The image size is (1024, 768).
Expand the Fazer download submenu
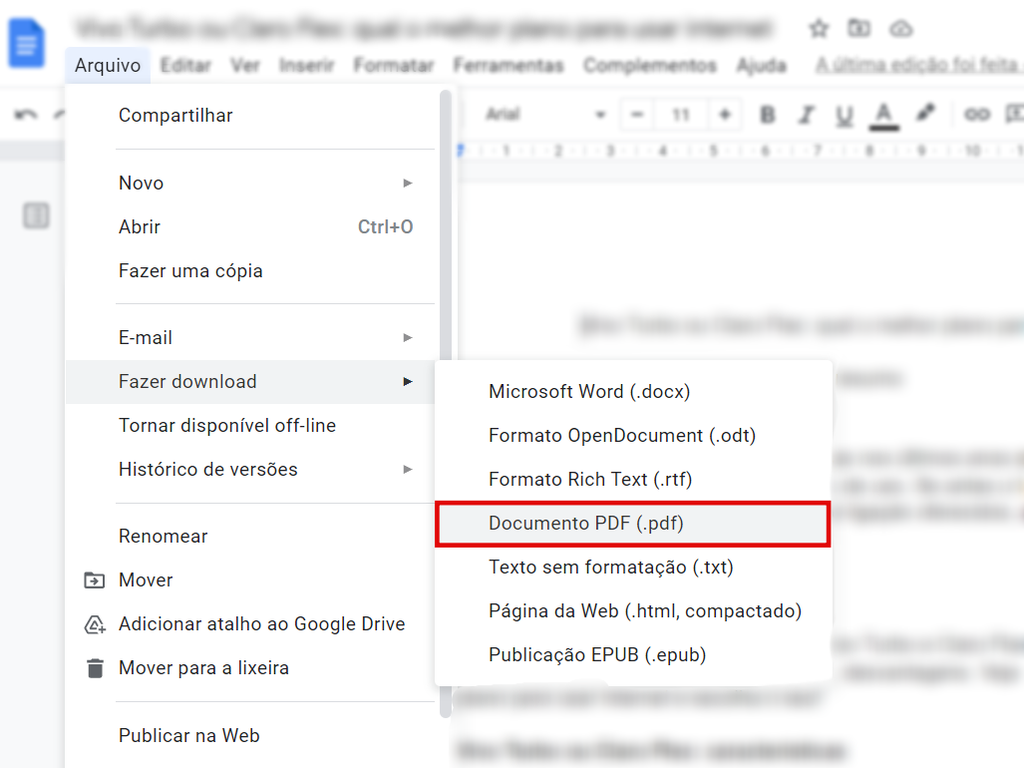coord(250,381)
